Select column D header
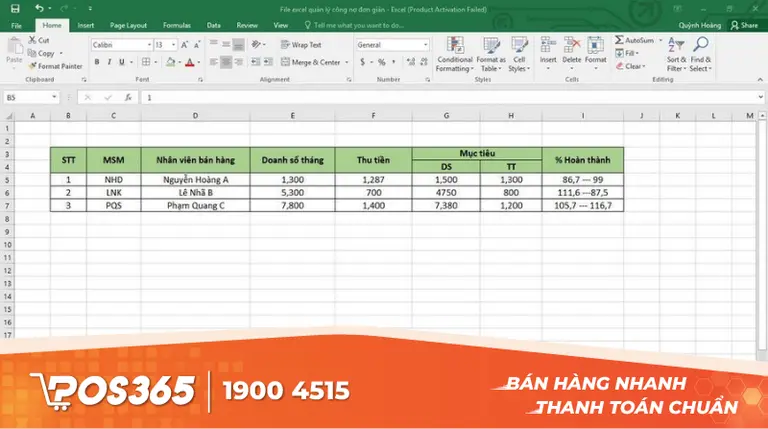 tap(195, 116)
